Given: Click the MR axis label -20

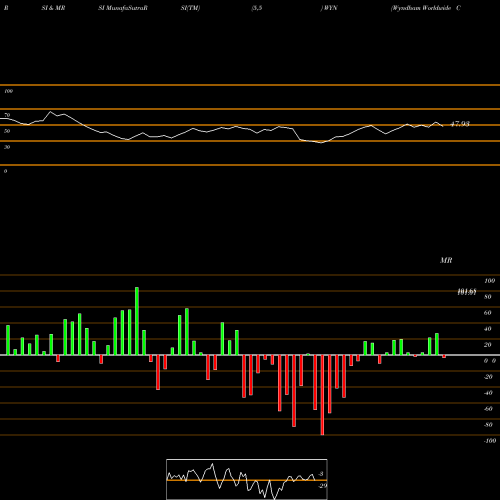Looking at the screenshot, I should coord(488,377).
